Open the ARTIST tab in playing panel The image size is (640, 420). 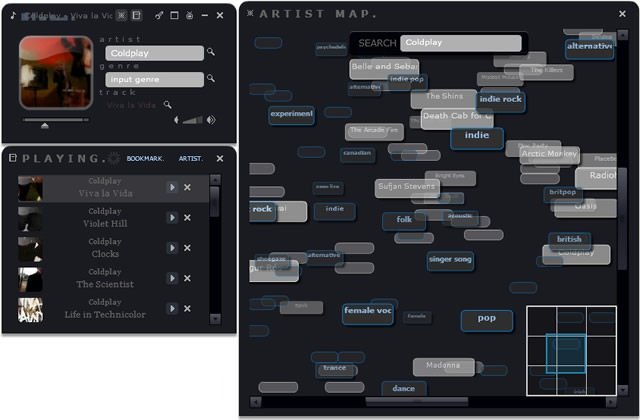191,158
